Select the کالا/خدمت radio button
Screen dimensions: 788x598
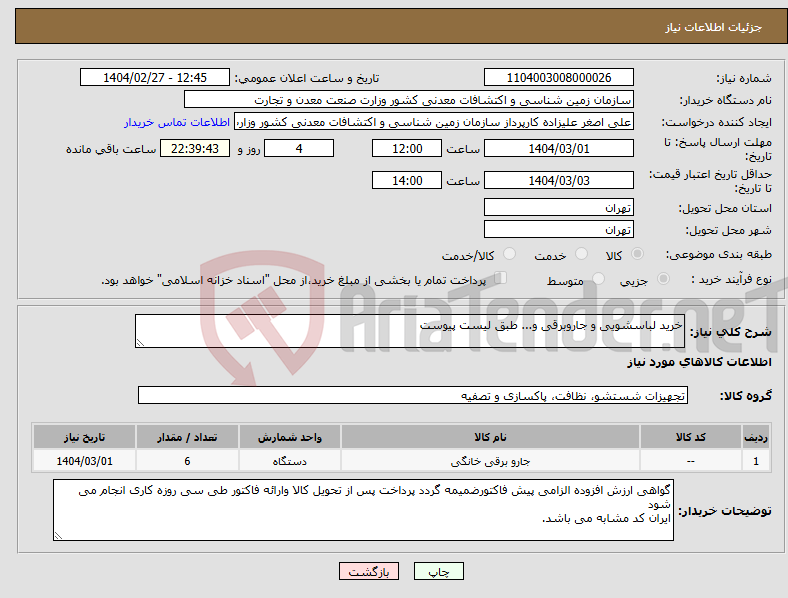(510, 254)
